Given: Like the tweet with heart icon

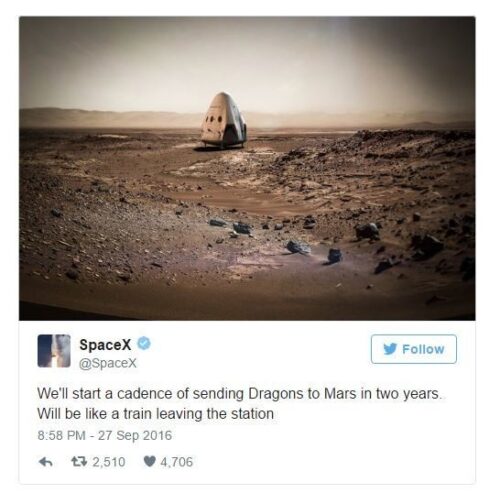Looking at the screenshot, I should tap(150, 462).
